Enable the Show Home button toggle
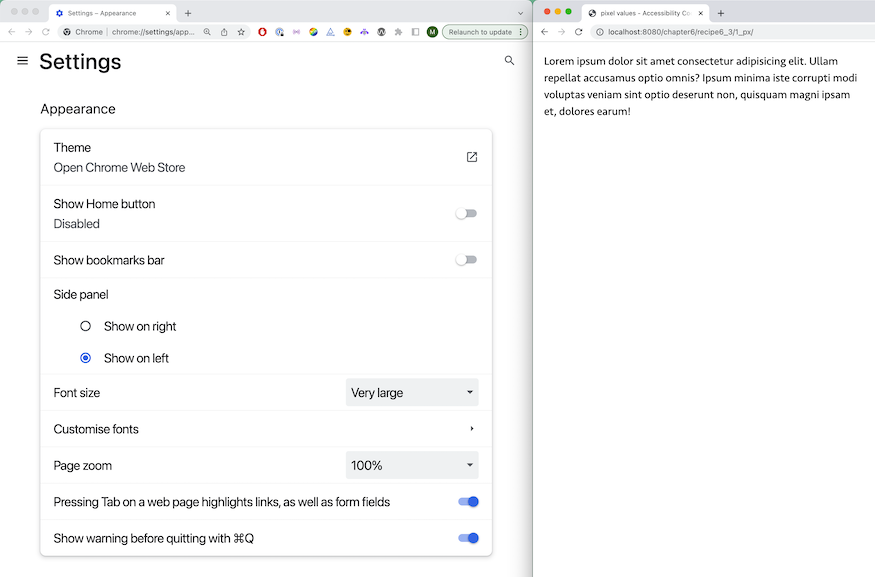 466,213
